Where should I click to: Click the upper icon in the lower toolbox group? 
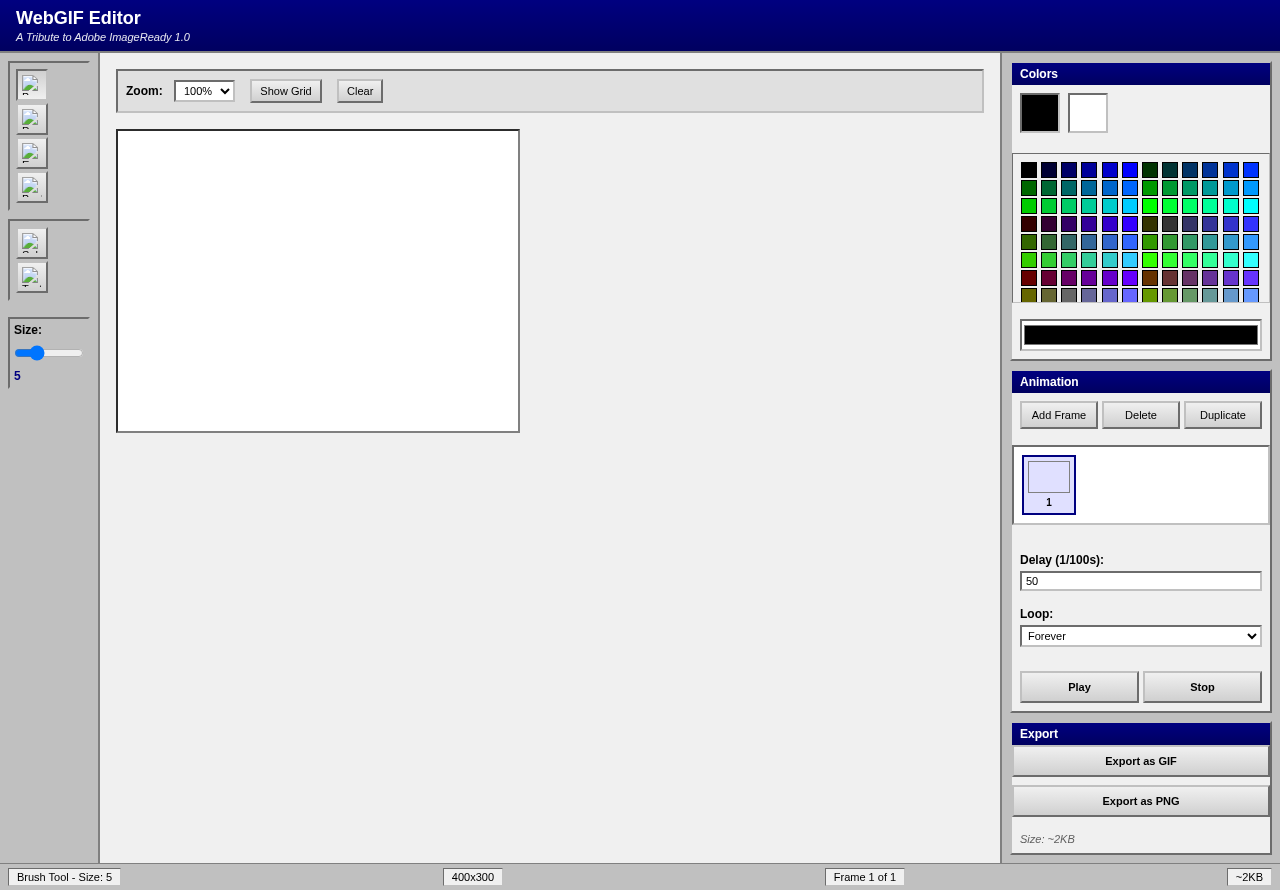[x=31, y=242]
